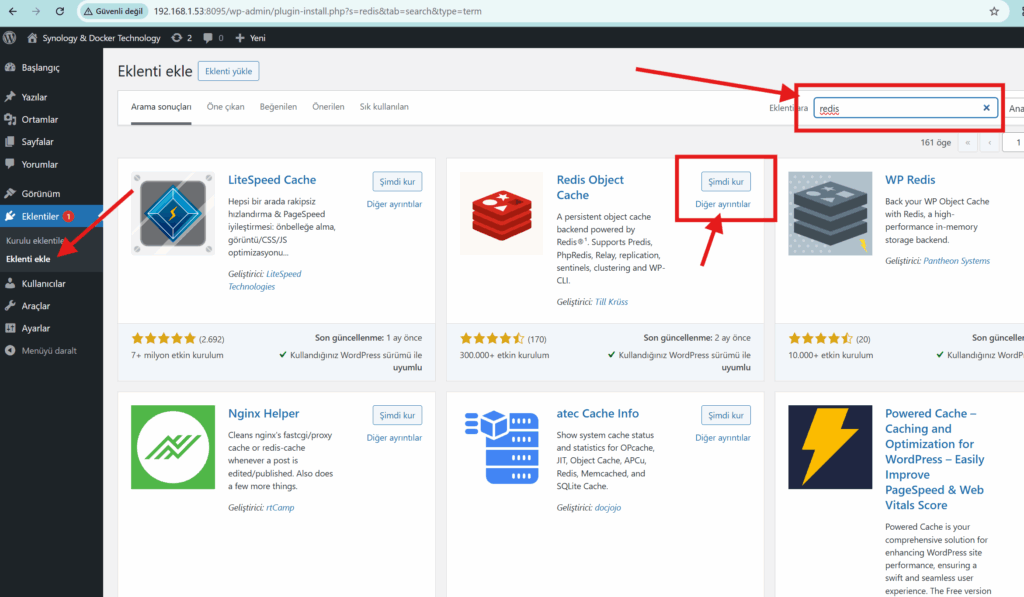Image resolution: width=1024 pixels, height=597 pixels.
Task: Open Yeni new content menu
Action: click(250, 38)
